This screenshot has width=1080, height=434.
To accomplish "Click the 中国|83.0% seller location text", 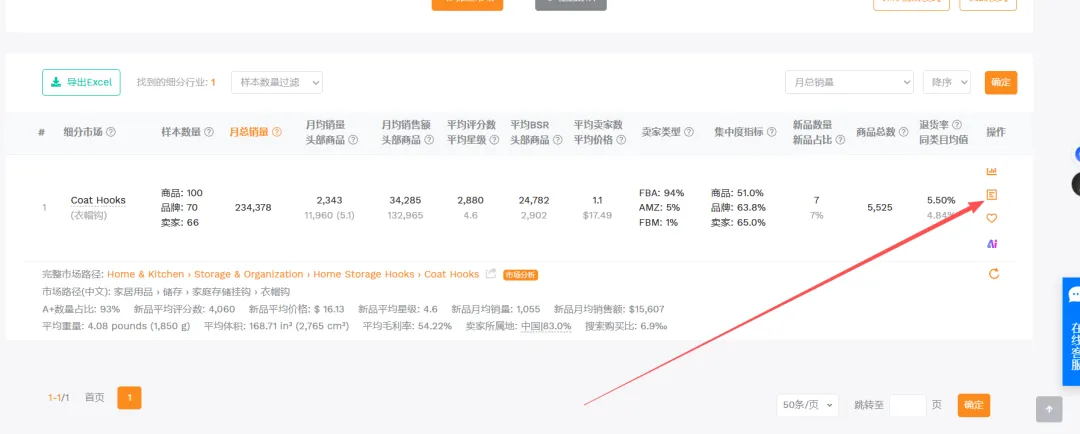I will click(x=547, y=326).
